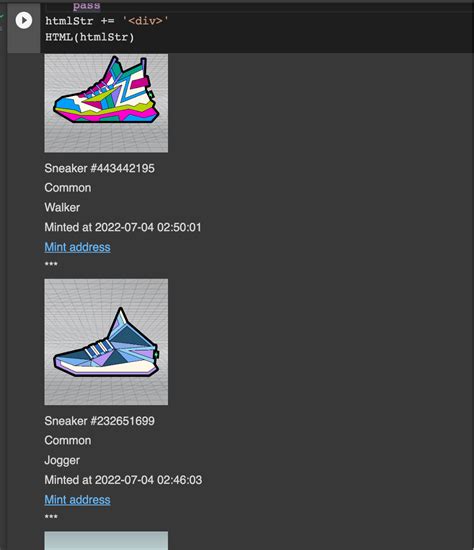Open Mint address link for Sneaker #232651699
Image resolution: width=474 pixels, height=550 pixels.
pos(78,499)
